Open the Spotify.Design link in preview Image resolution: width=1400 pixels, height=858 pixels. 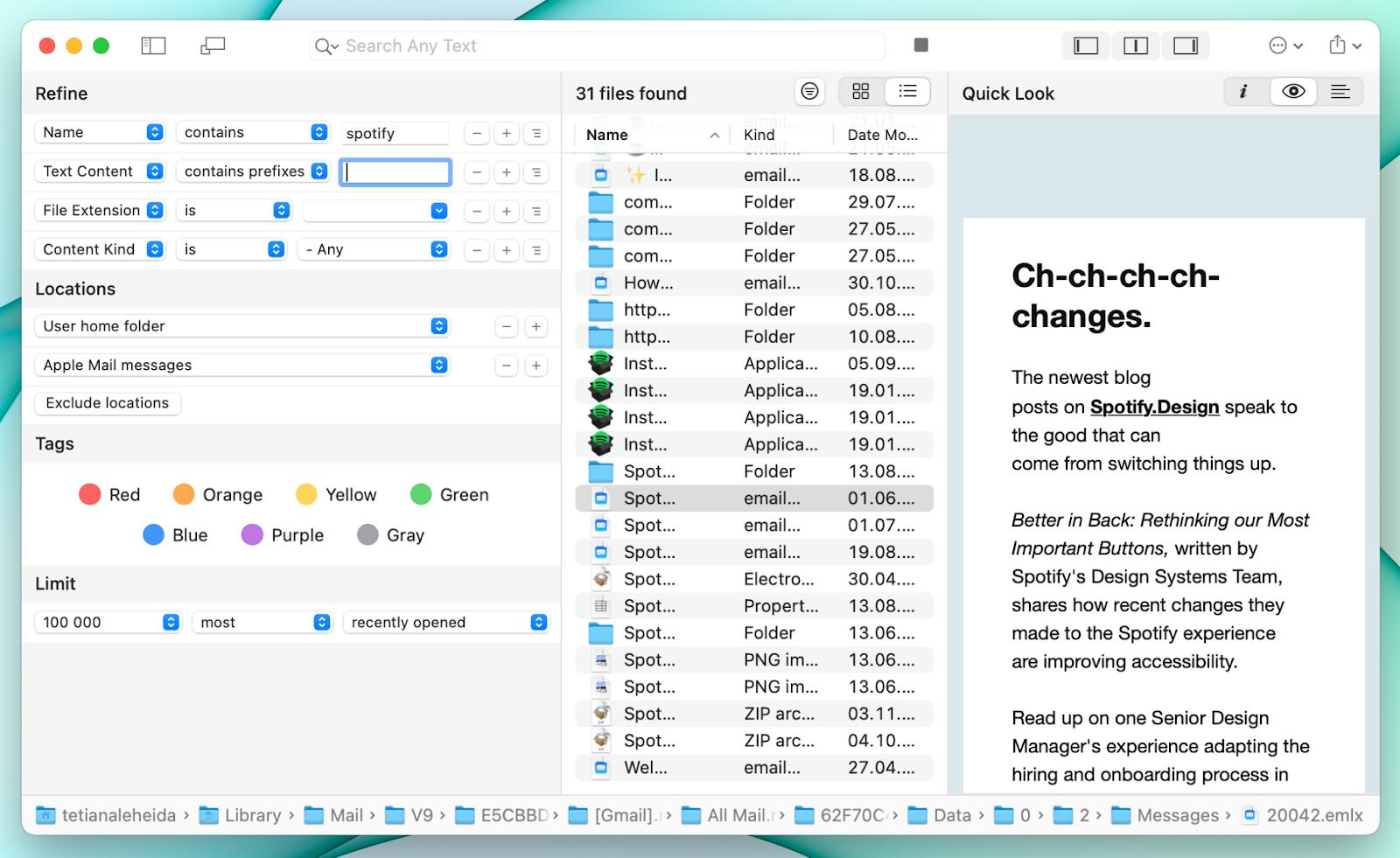pos(1154,407)
